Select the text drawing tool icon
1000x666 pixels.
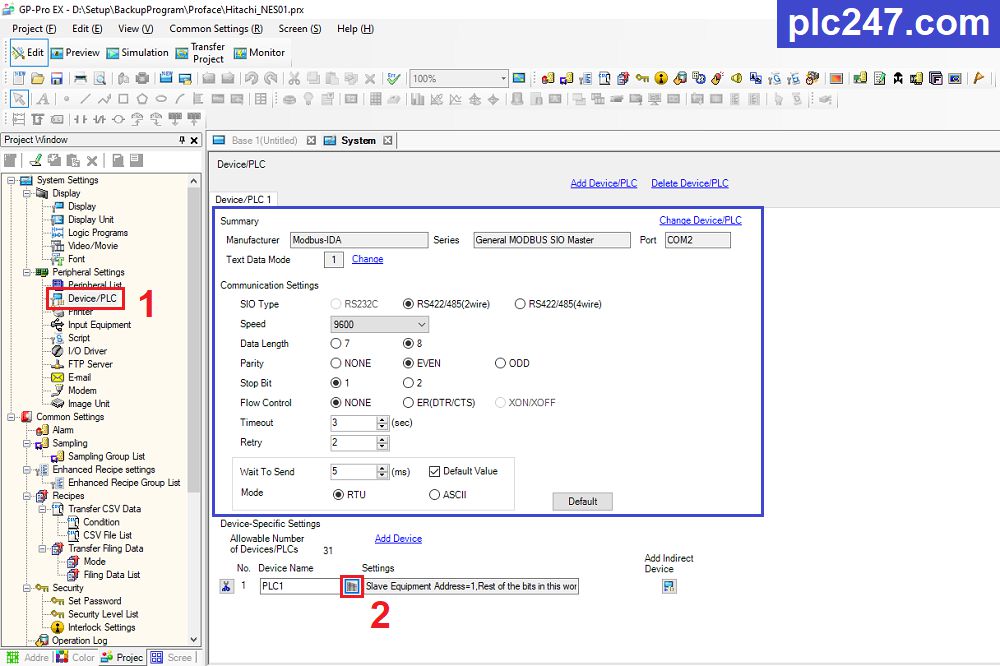click(x=42, y=99)
